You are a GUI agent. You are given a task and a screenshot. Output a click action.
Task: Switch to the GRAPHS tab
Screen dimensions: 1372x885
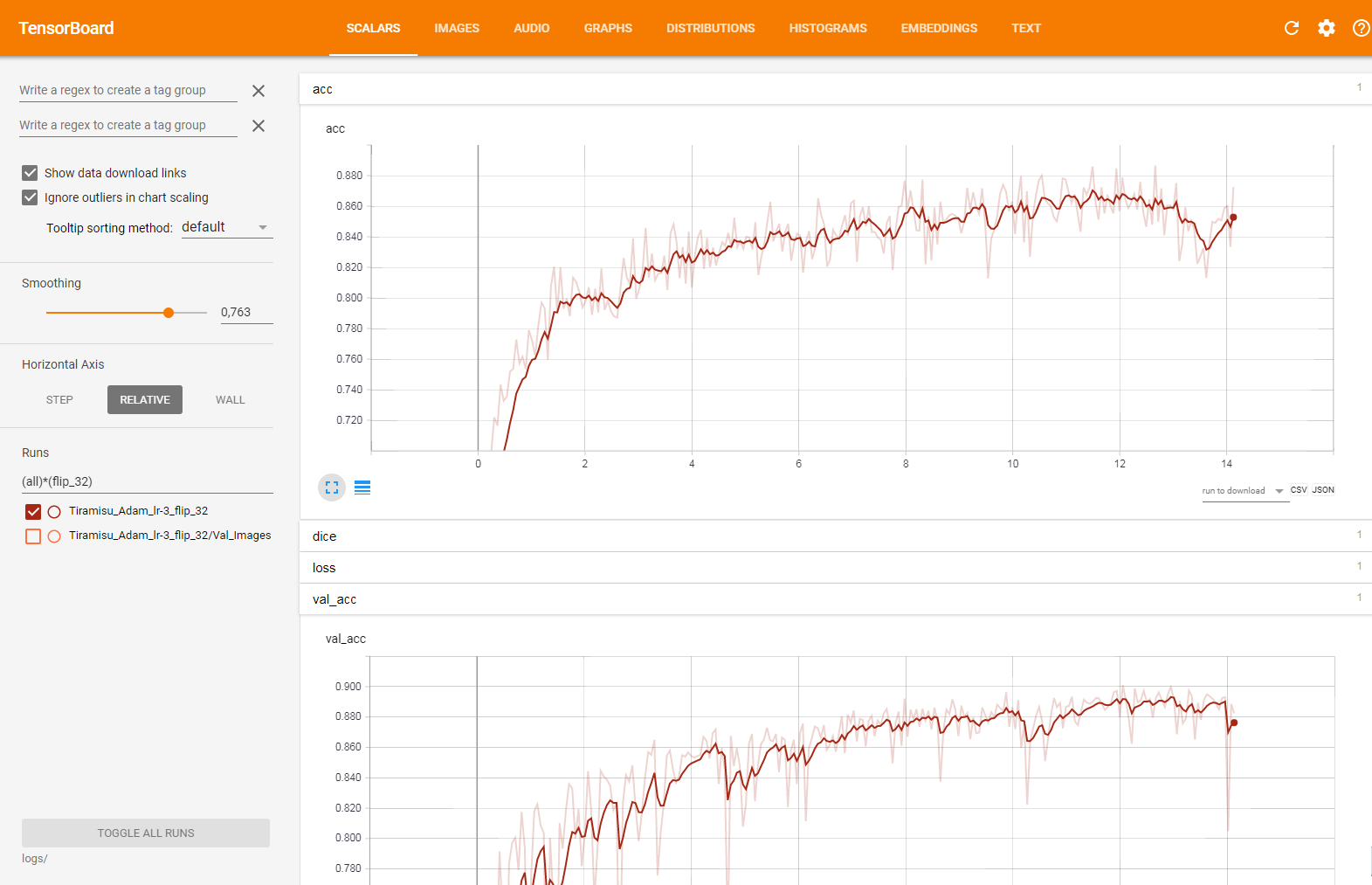608,28
